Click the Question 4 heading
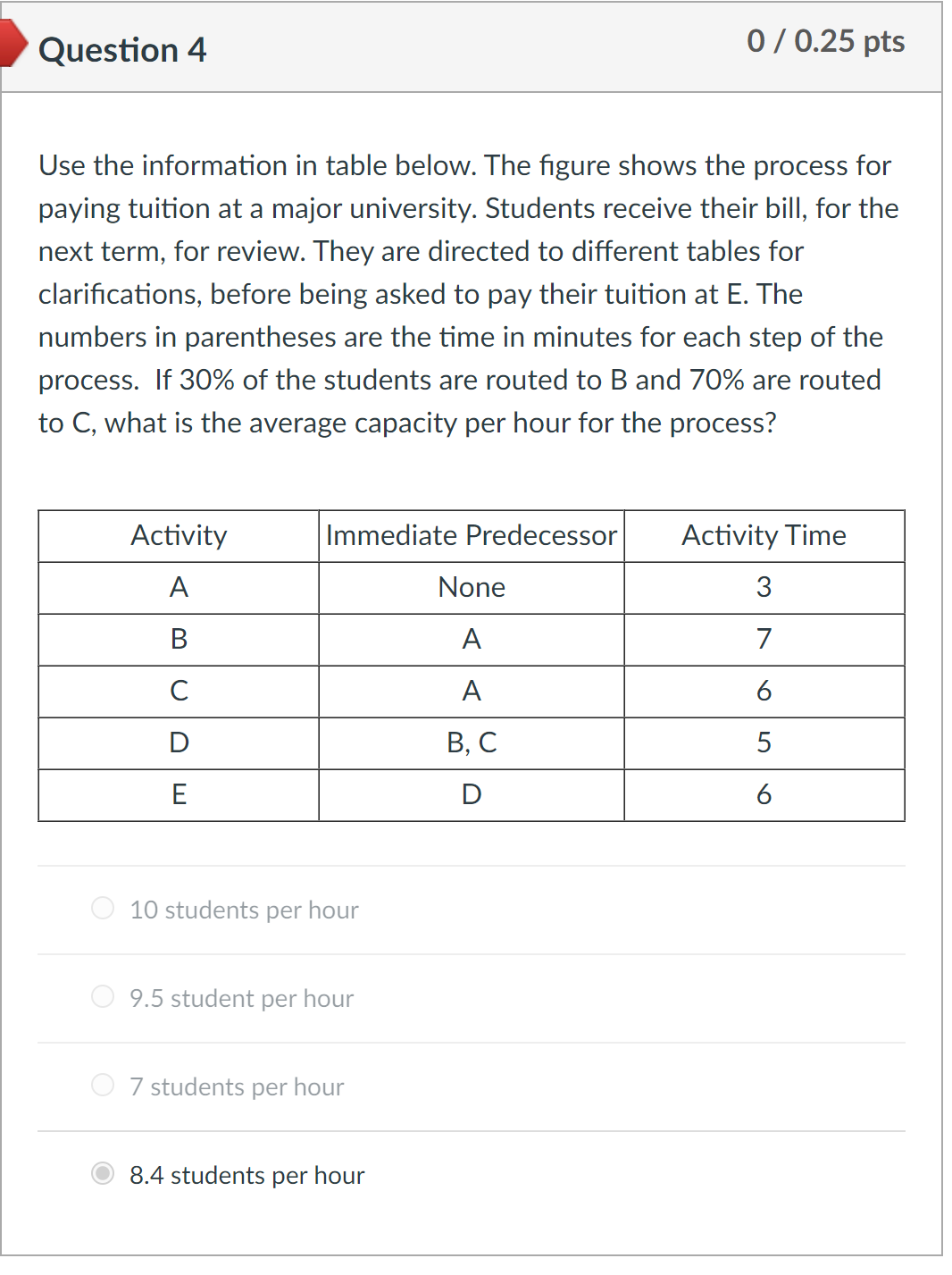The width and height of the screenshot is (952, 1275). point(122,50)
